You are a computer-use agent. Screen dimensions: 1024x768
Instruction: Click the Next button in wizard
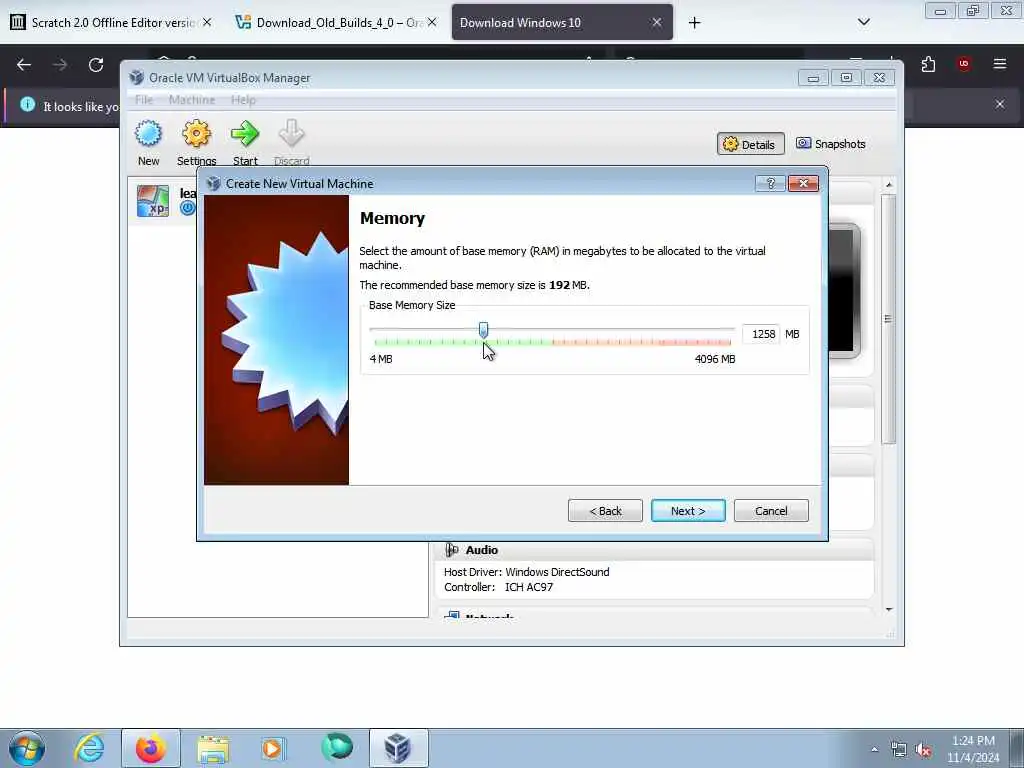[688, 511]
